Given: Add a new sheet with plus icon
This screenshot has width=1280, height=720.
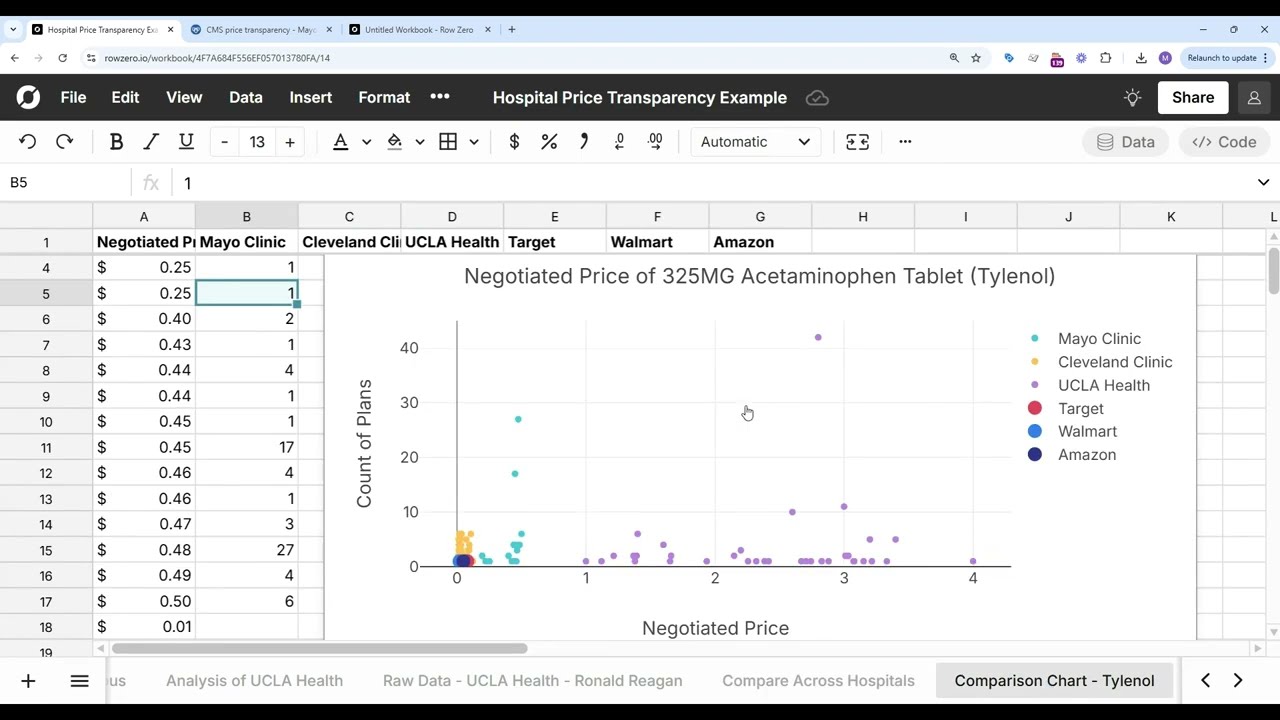Looking at the screenshot, I should 28,681.
